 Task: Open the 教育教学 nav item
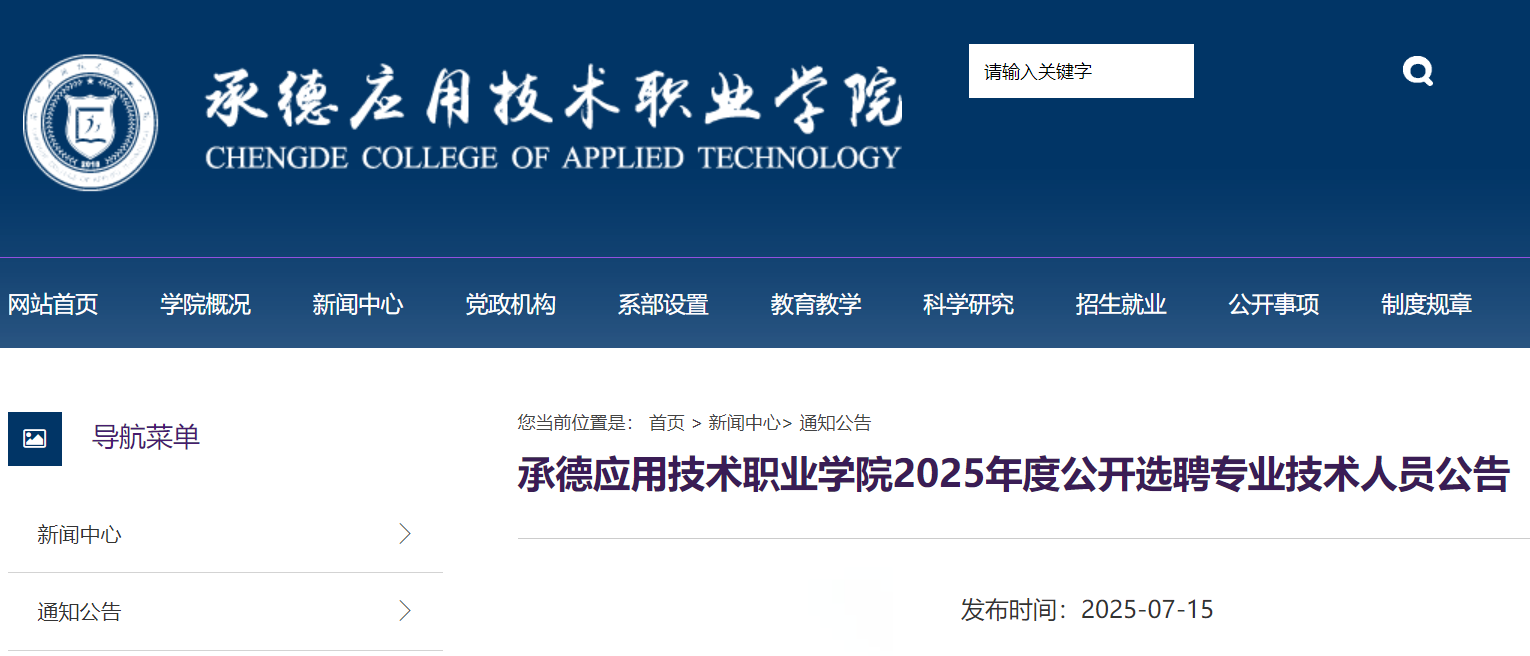(x=816, y=304)
